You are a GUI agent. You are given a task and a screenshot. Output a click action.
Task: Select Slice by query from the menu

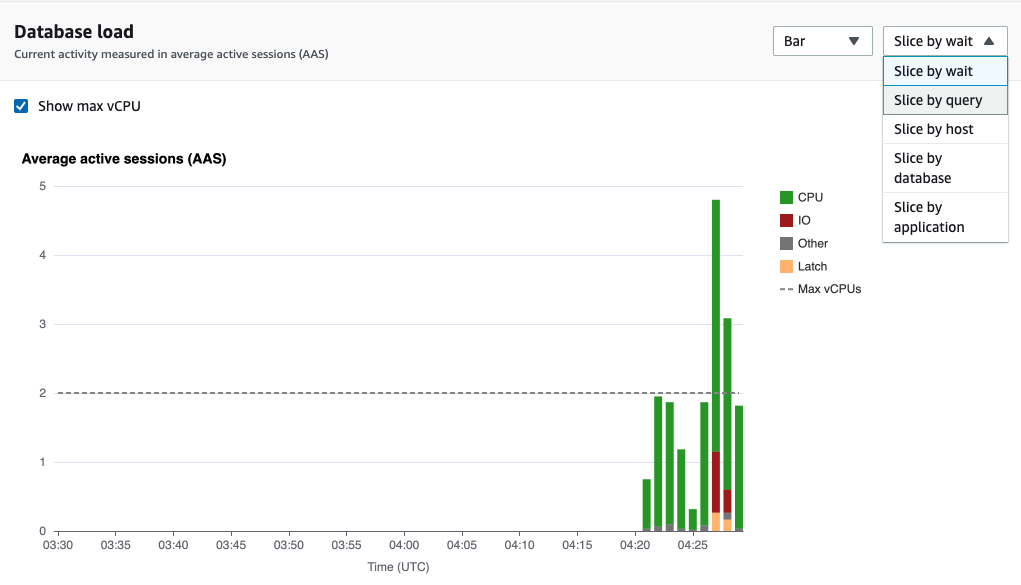[944, 99]
